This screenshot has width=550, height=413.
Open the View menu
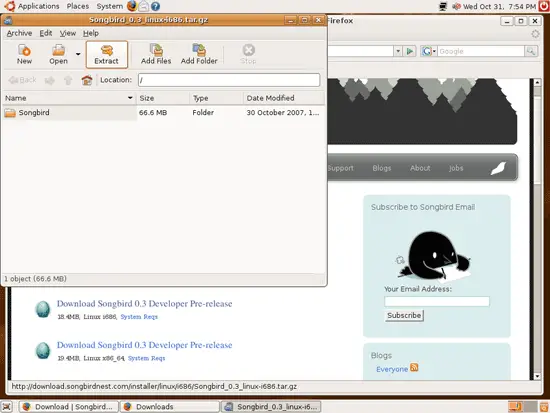pos(68,33)
